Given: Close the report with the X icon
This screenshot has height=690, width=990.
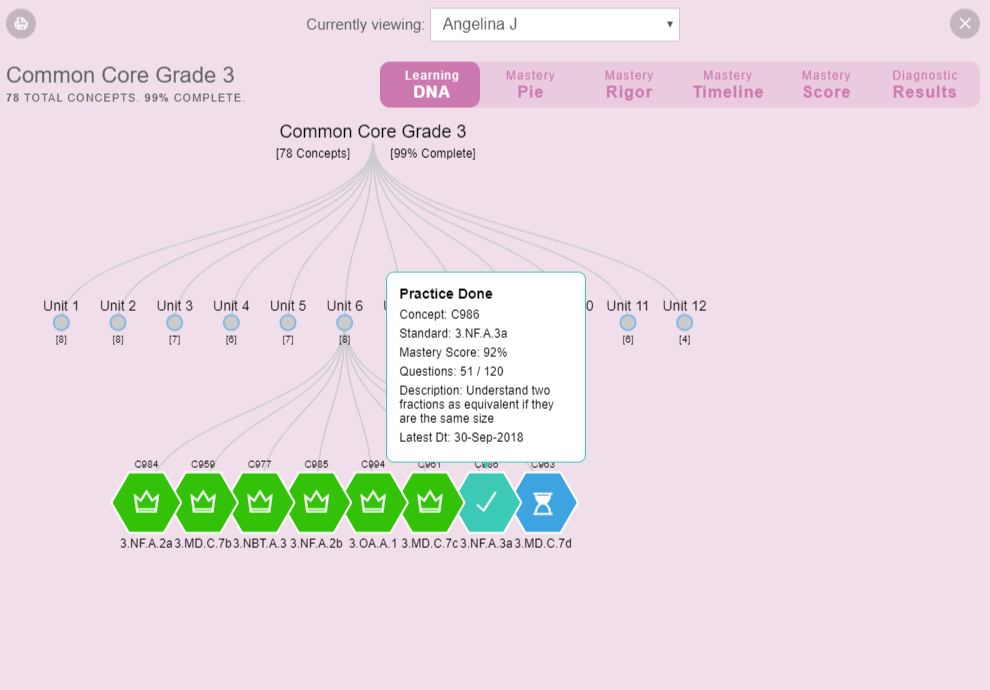Looking at the screenshot, I should click(964, 23).
